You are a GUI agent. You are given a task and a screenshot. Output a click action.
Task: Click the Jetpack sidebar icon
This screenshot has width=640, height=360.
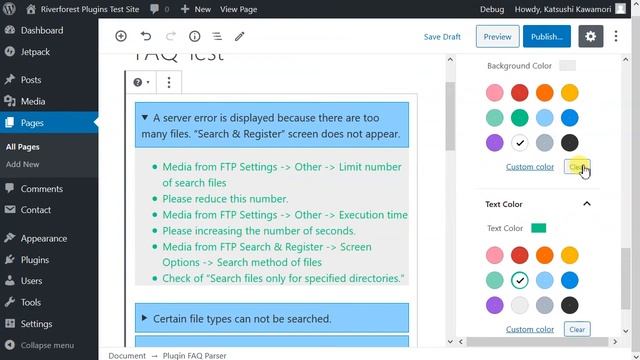(x=10, y=52)
